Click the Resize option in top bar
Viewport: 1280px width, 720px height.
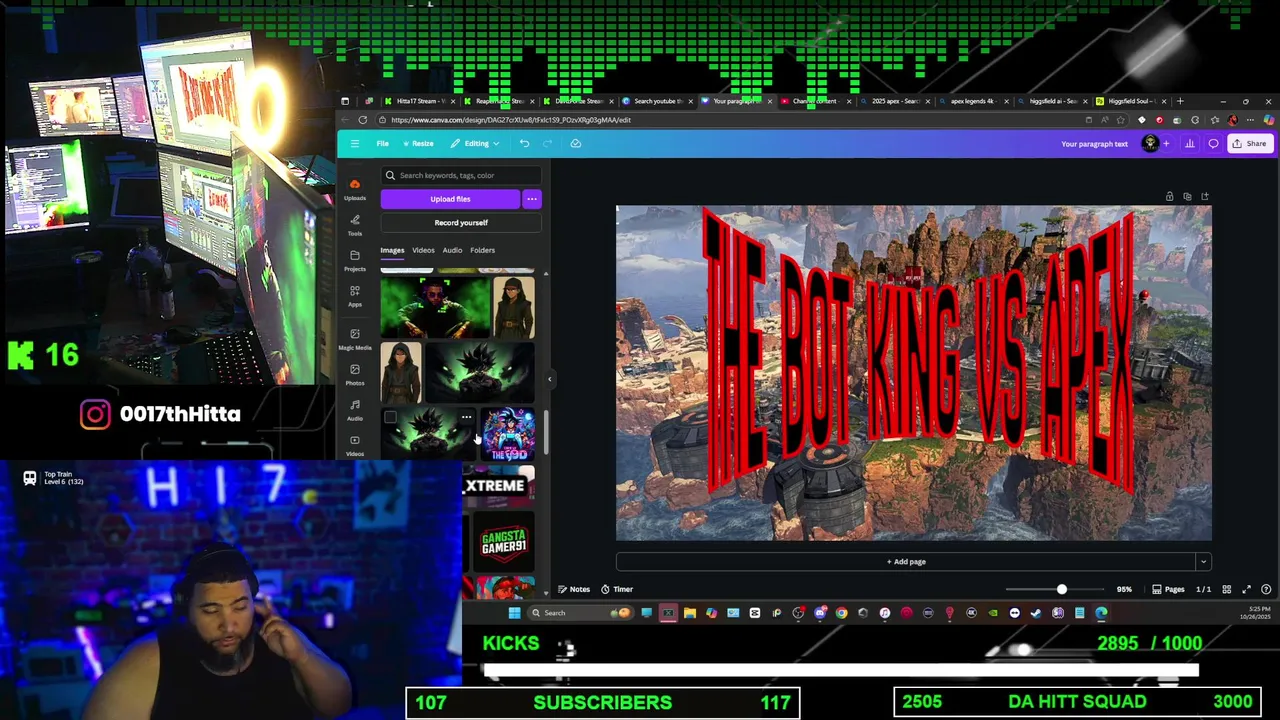click(417, 144)
